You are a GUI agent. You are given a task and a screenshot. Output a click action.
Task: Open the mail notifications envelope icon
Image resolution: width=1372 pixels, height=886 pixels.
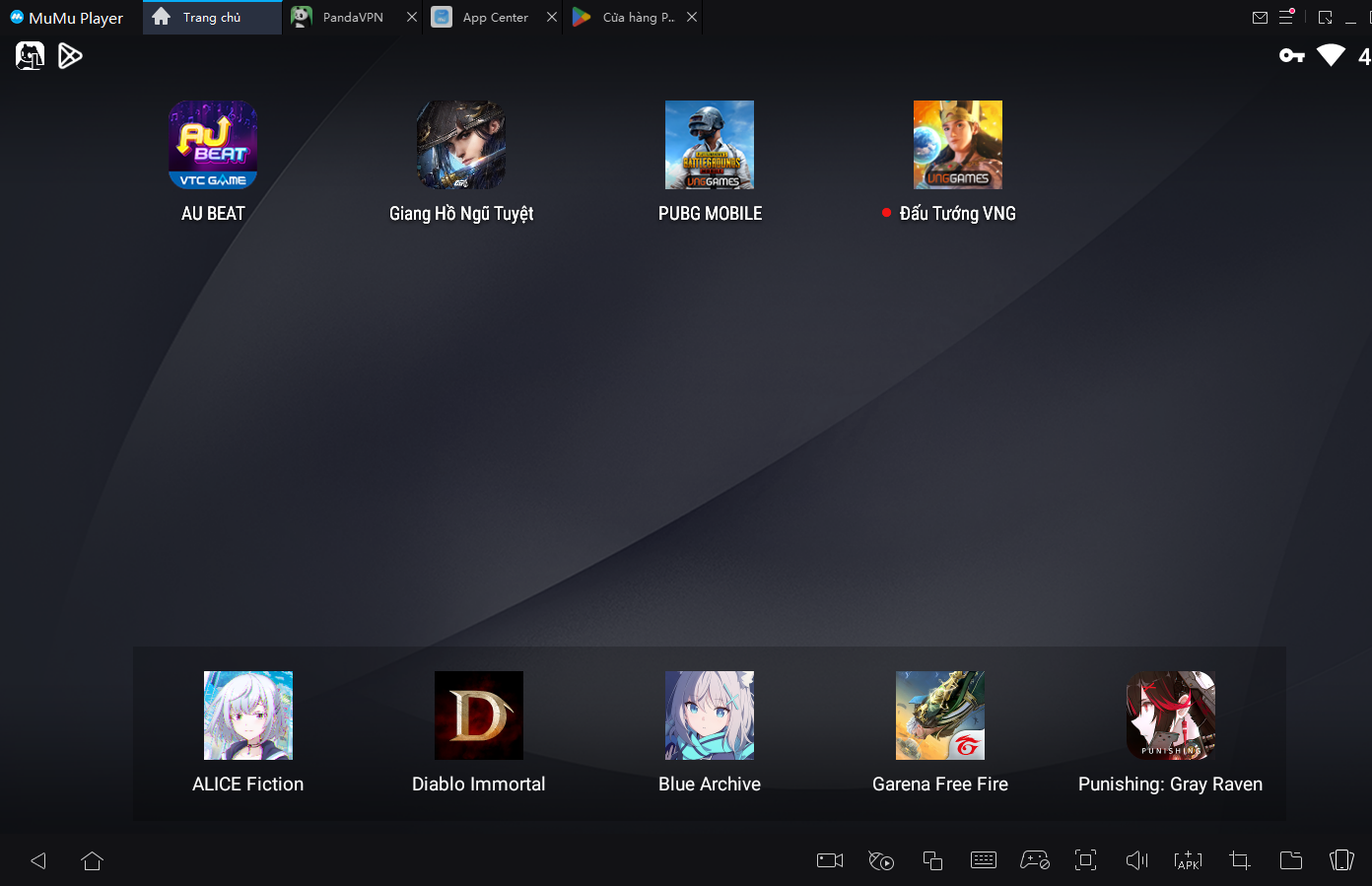point(1260,18)
